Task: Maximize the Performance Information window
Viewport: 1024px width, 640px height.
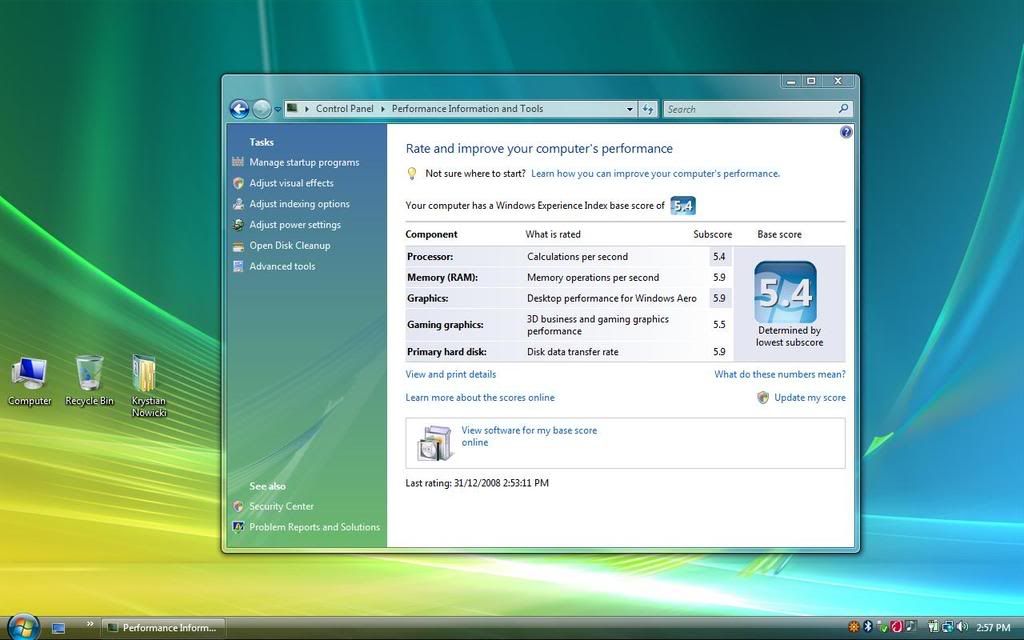Action: pos(811,81)
